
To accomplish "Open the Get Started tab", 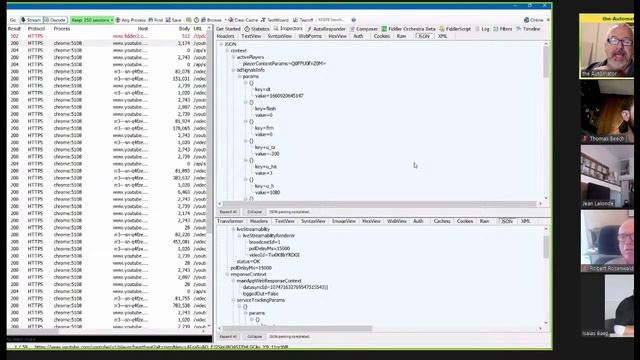I will (228, 29).
